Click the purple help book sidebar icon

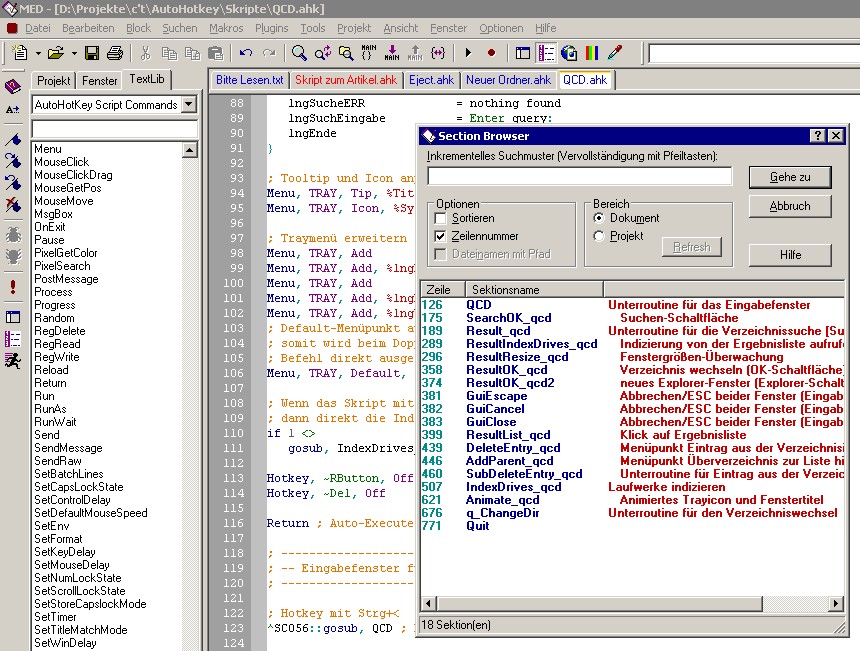coord(13,87)
